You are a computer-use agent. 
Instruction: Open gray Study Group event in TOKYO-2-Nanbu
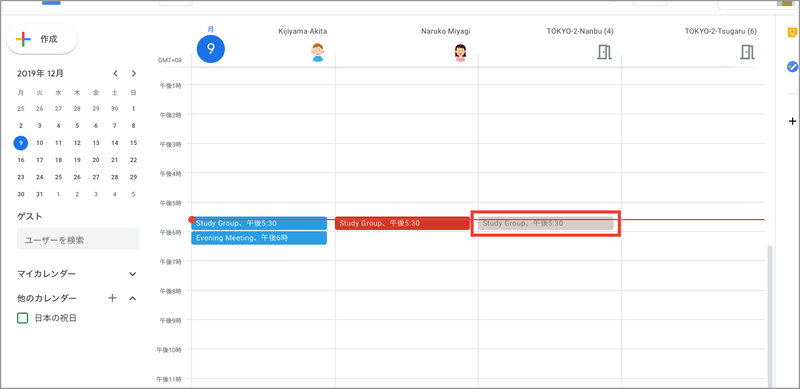545,223
